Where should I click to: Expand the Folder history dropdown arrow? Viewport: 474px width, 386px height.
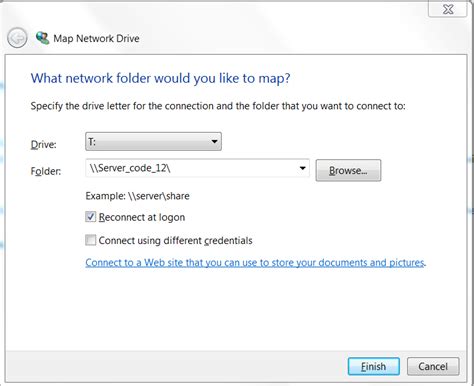pyautogui.click(x=302, y=168)
